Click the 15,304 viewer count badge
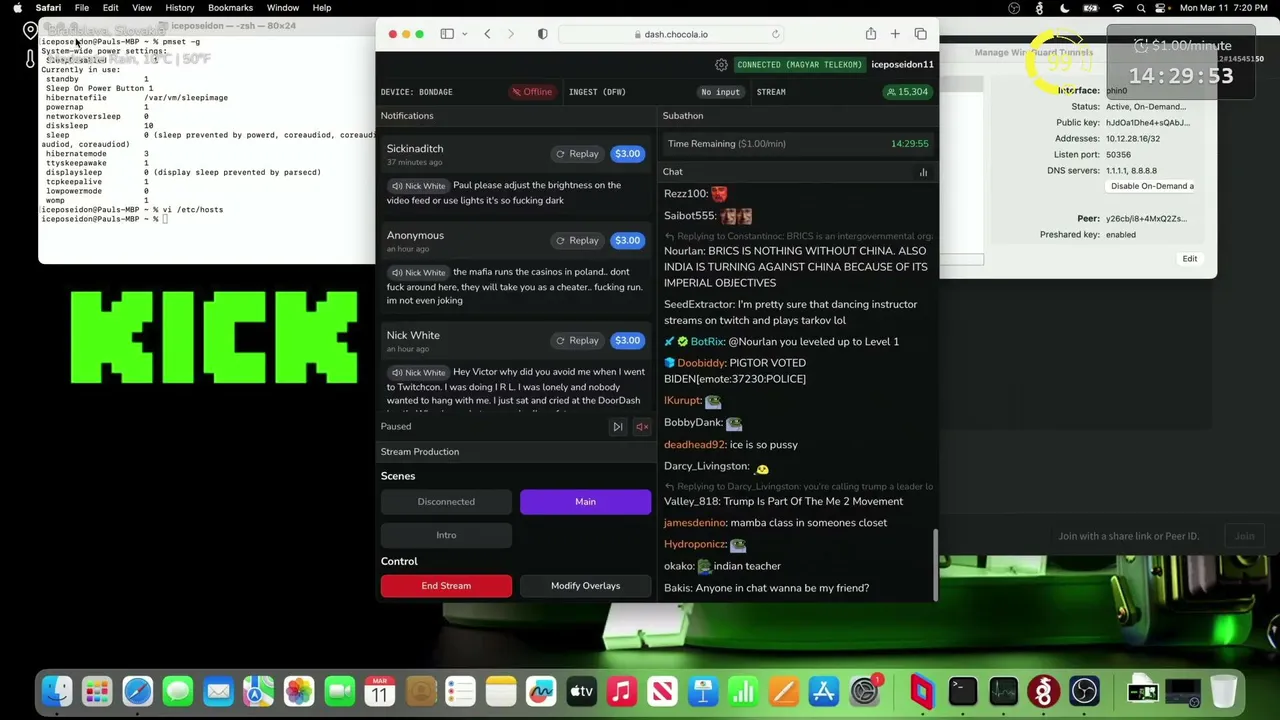1280x720 pixels. tap(907, 92)
